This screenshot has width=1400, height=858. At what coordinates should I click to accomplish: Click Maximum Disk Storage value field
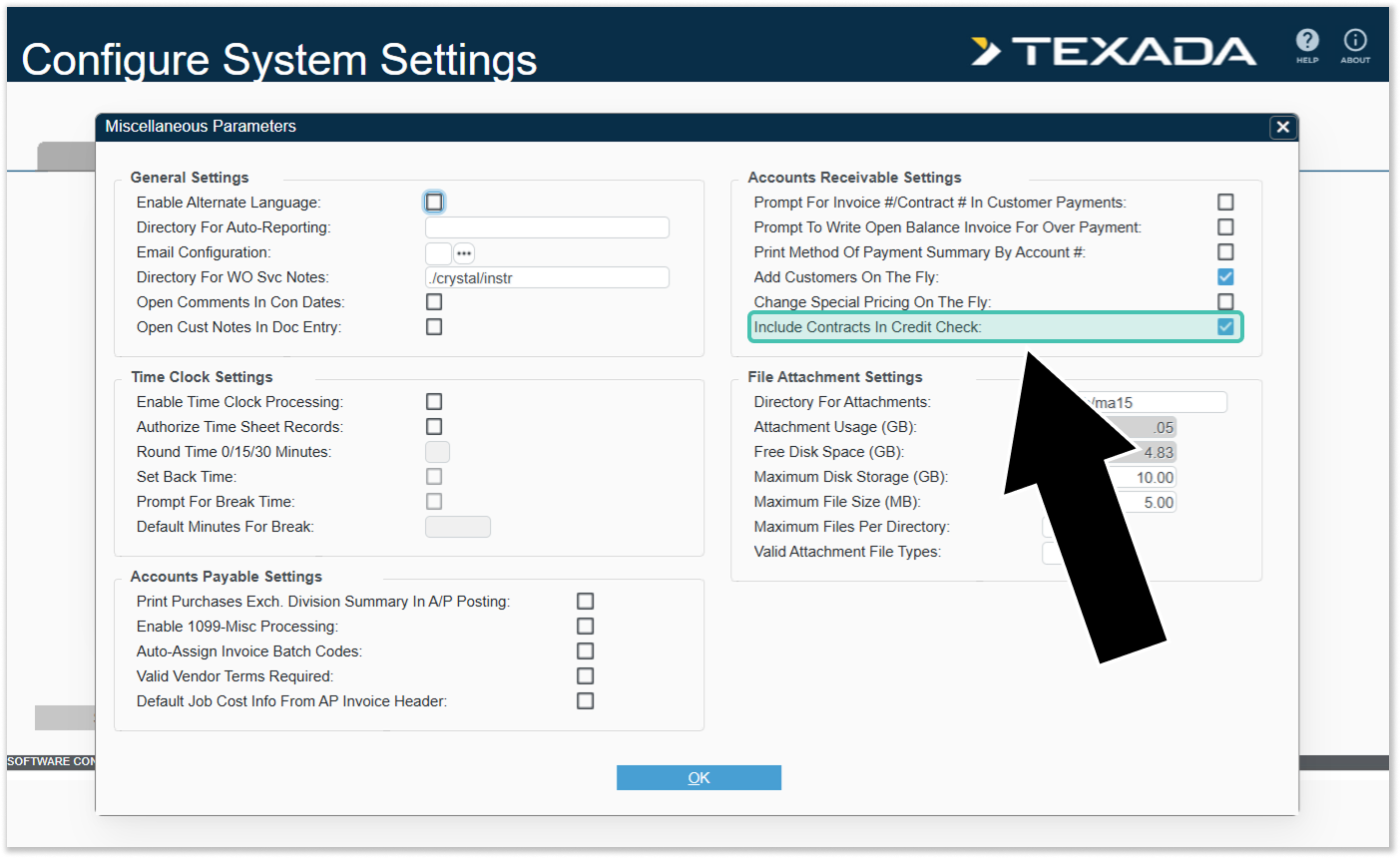(x=1146, y=478)
